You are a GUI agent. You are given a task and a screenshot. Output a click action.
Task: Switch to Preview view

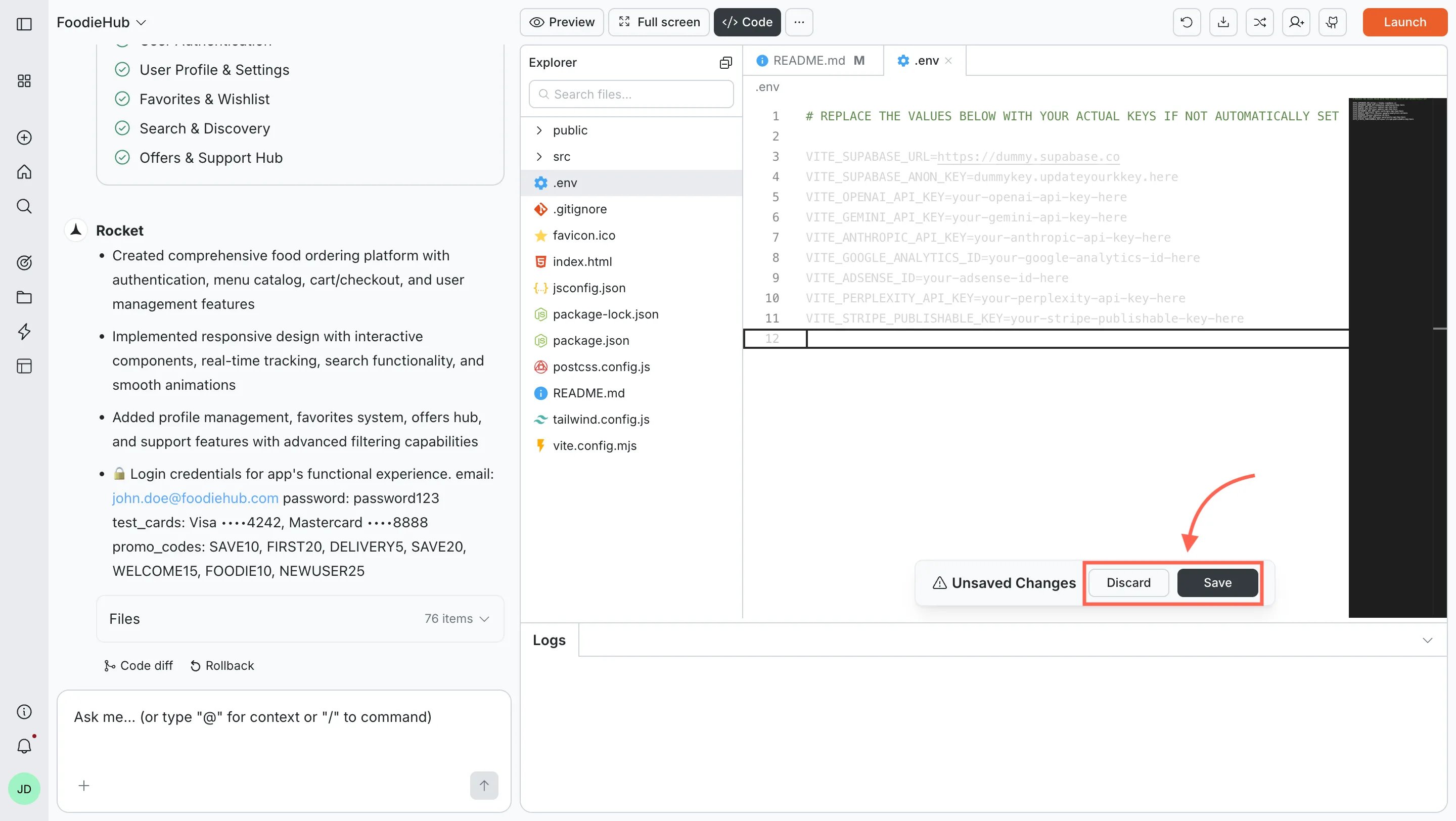562,22
